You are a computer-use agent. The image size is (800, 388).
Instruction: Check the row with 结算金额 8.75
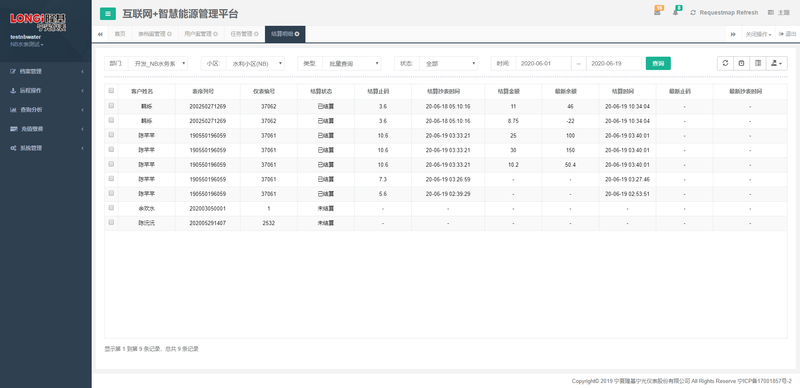tap(111, 120)
